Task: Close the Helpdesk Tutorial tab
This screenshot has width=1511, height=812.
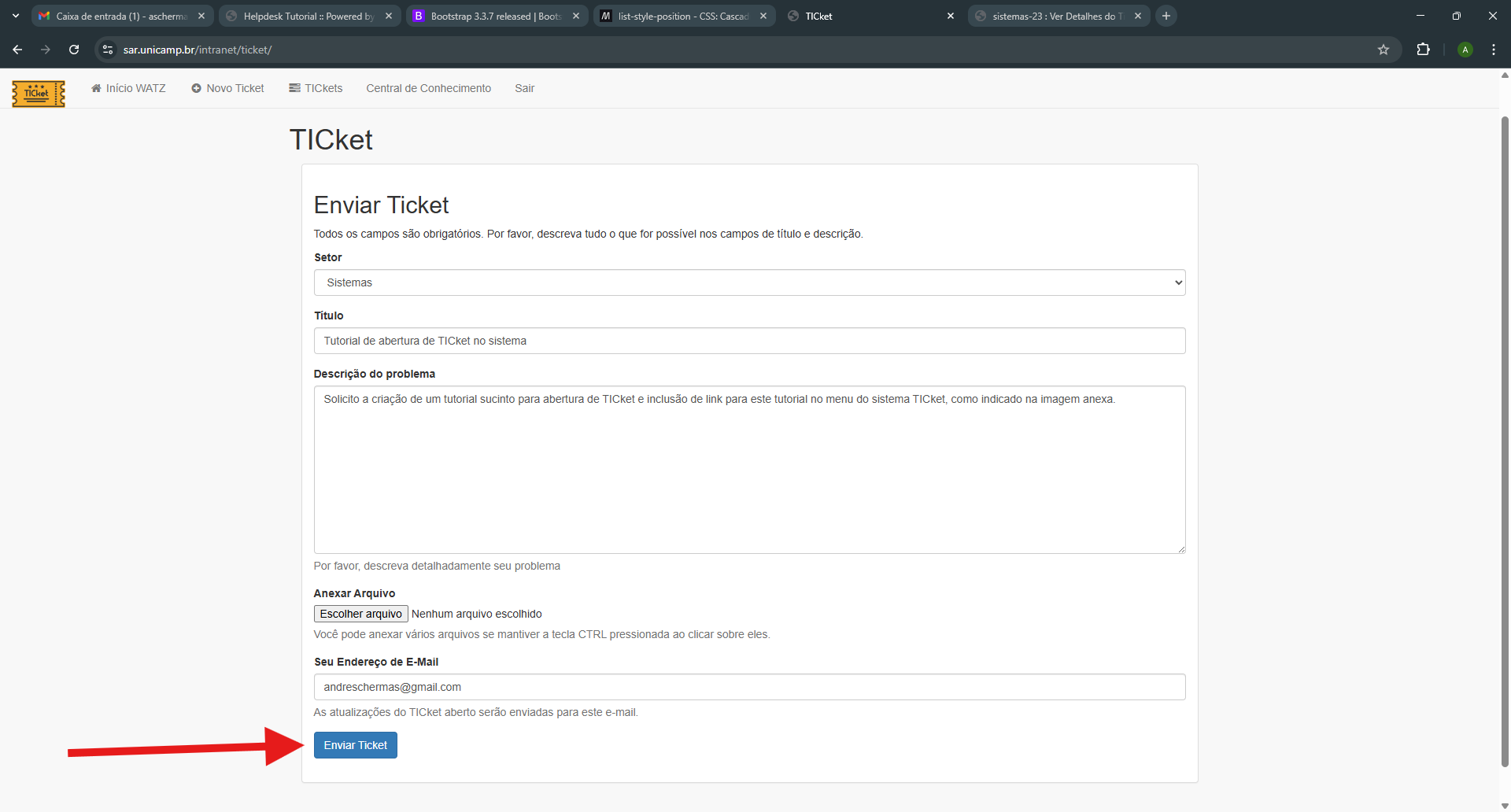Action: click(x=389, y=16)
